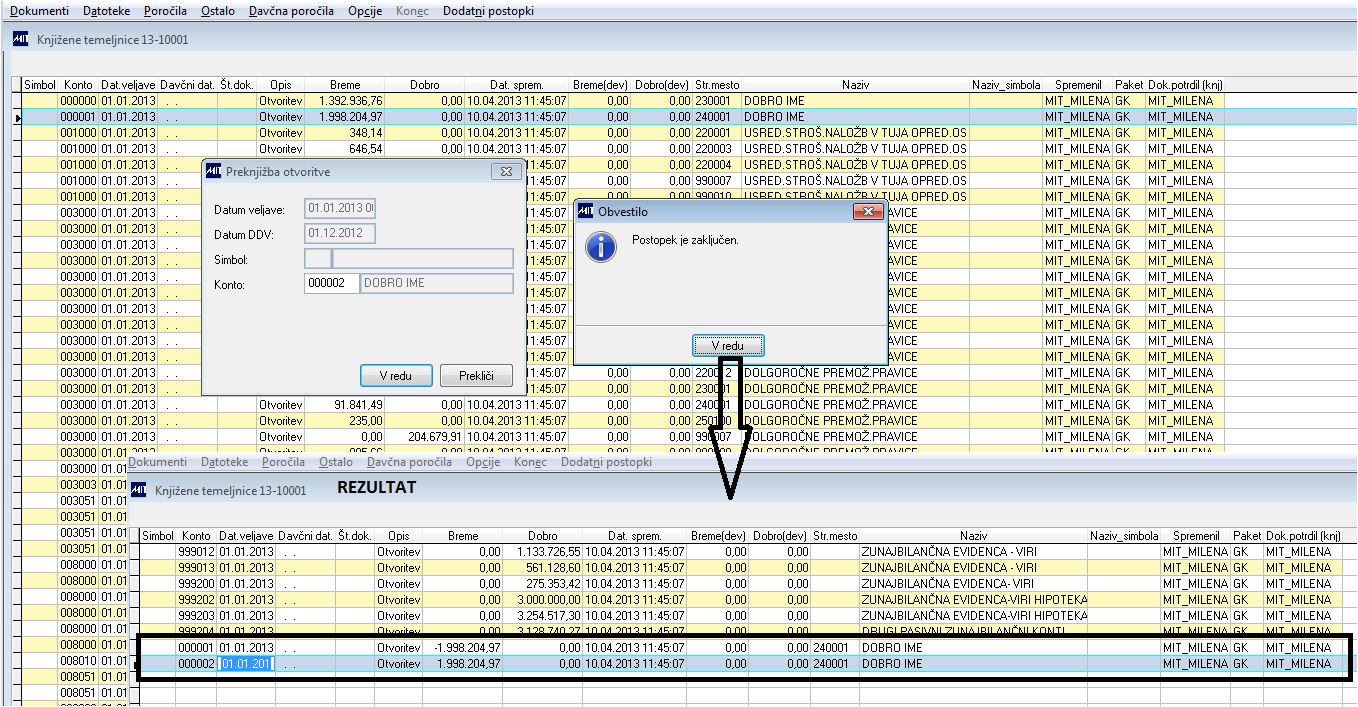Viewport: 1358px width, 707px height.
Task: Click Prekliči to cancel the preknjižba
Action: click(476, 376)
